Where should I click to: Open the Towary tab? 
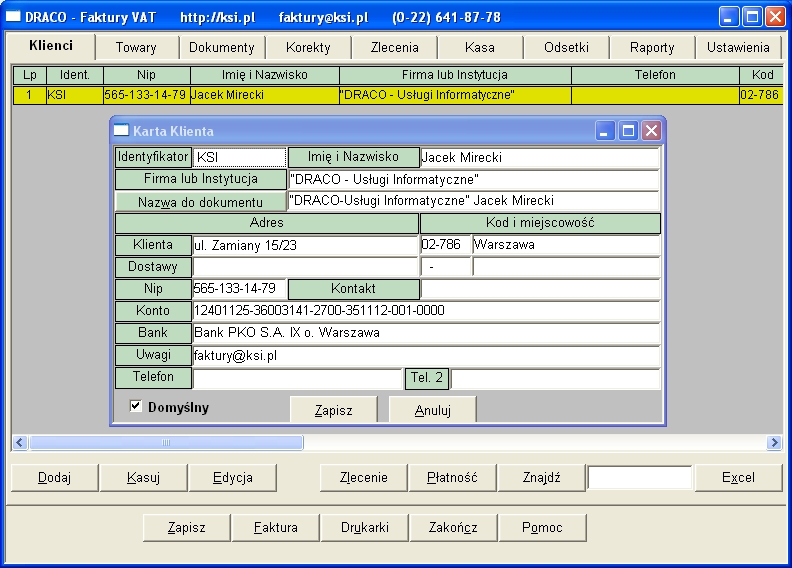tap(136, 47)
